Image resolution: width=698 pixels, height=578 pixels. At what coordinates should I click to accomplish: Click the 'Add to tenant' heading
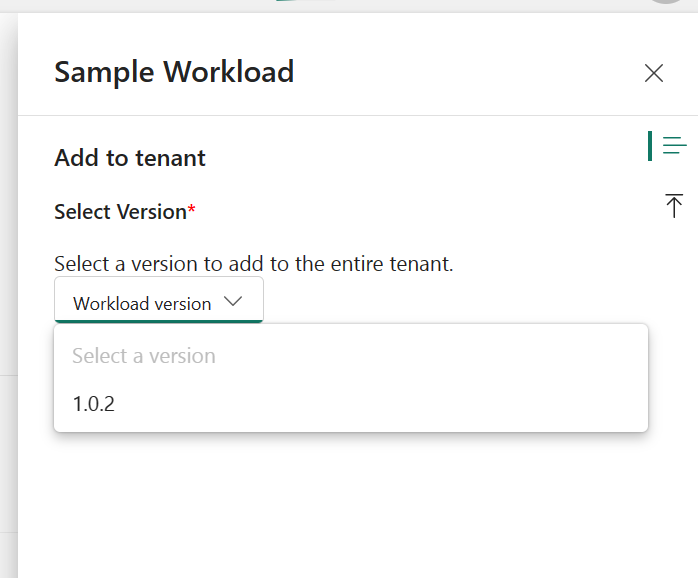point(130,158)
